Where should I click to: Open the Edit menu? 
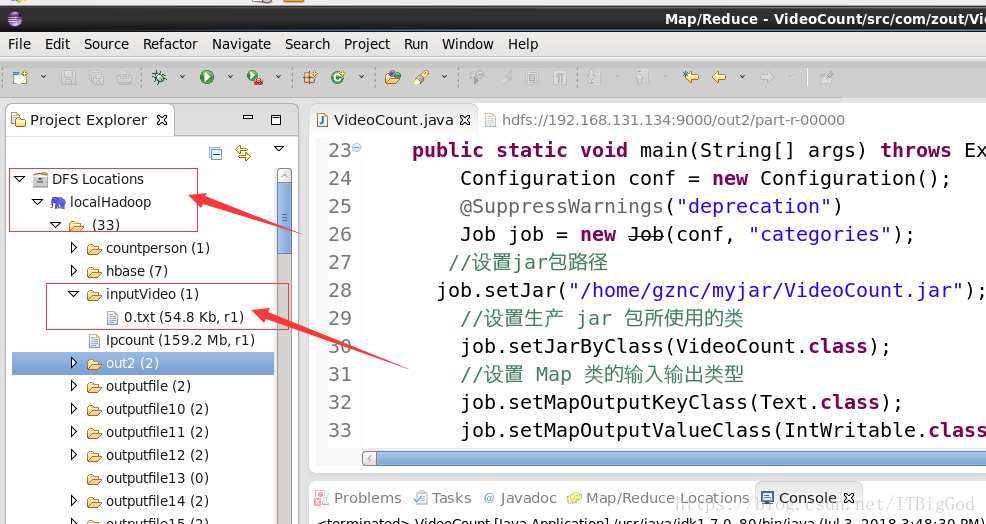tap(57, 44)
